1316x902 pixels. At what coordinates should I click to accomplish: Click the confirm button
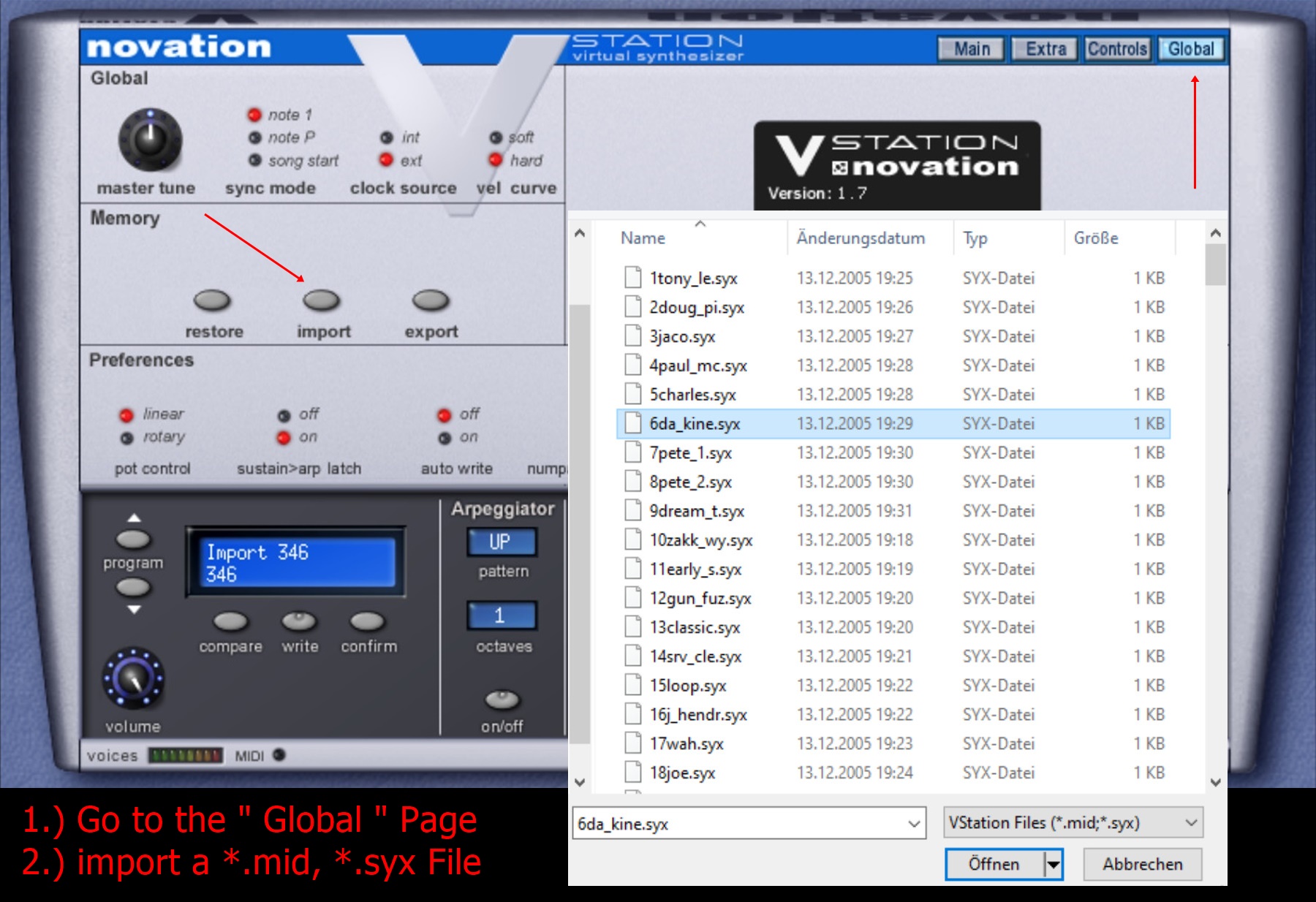[367, 622]
